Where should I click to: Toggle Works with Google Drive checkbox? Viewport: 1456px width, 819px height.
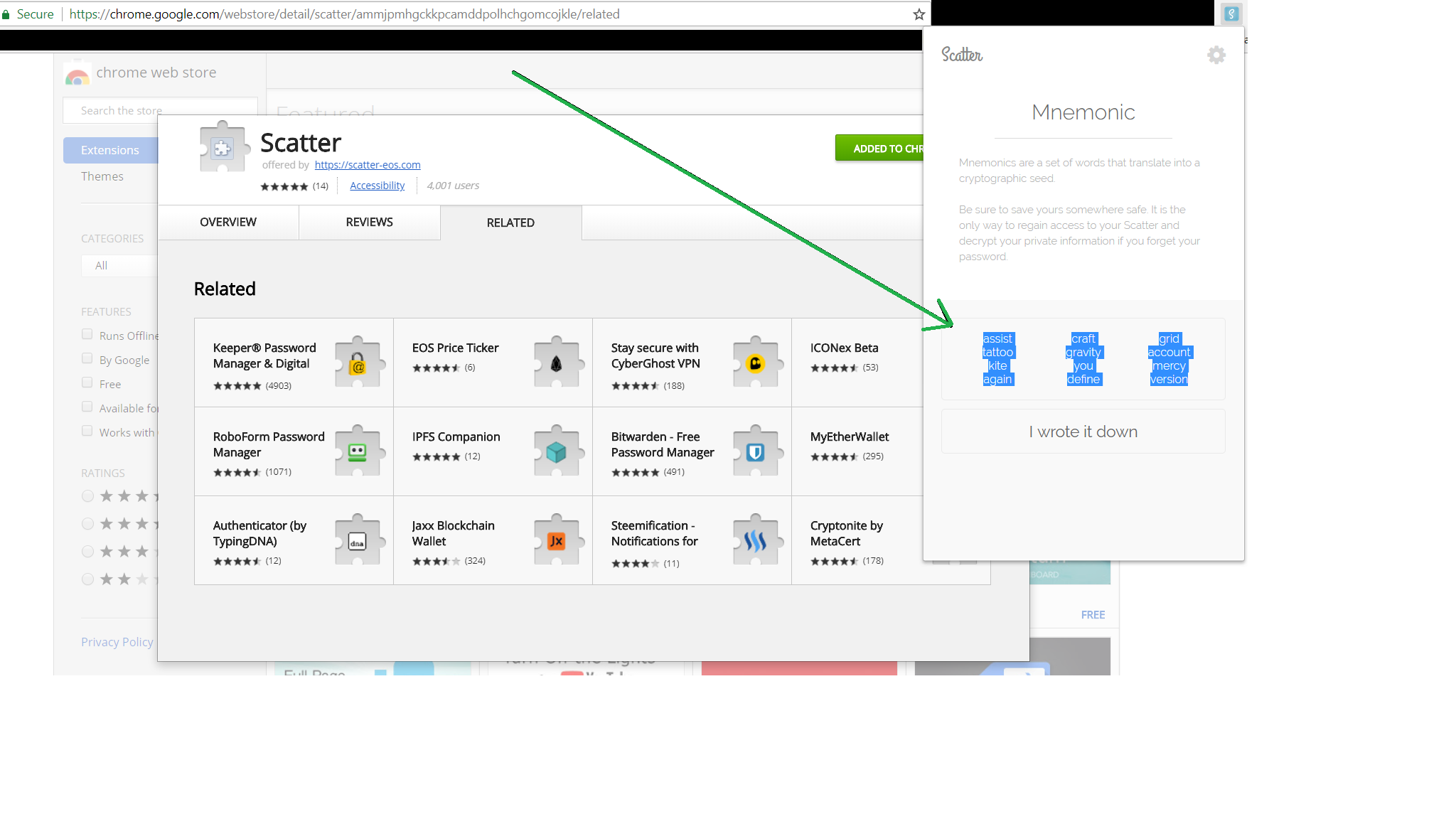pos(87,431)
